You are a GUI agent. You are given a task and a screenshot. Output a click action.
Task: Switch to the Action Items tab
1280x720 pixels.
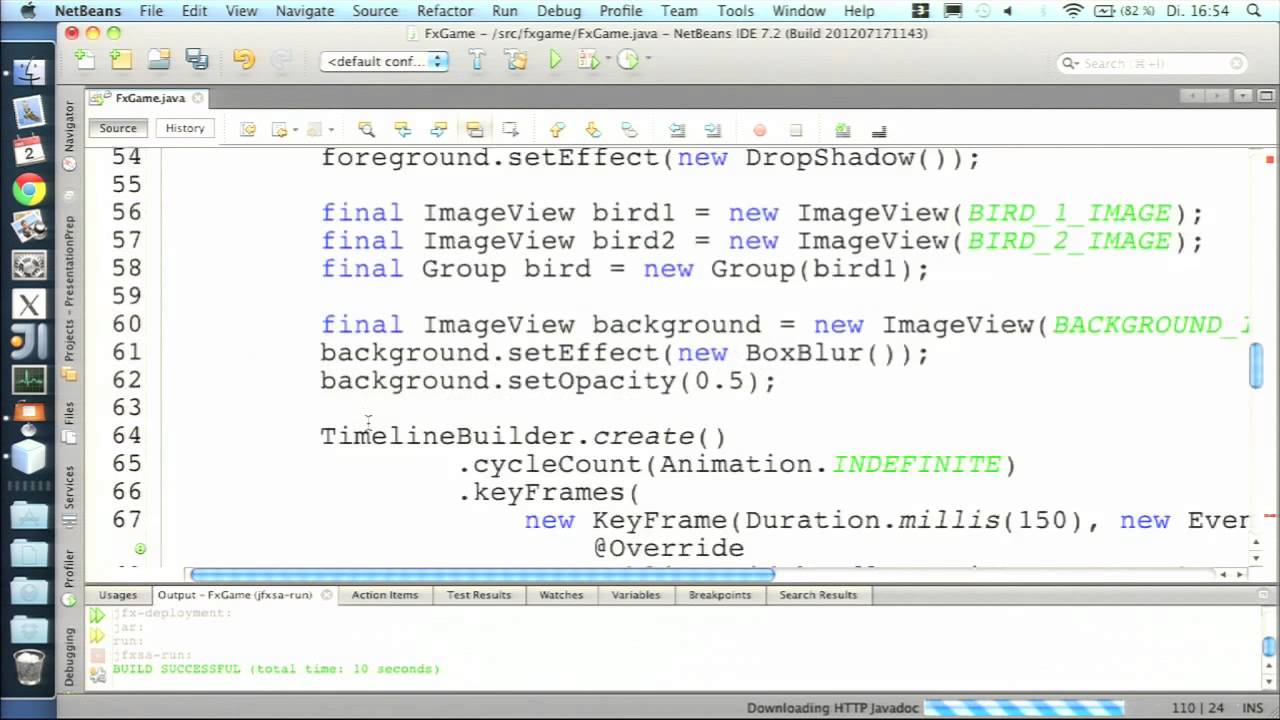[x=384, y=595]
